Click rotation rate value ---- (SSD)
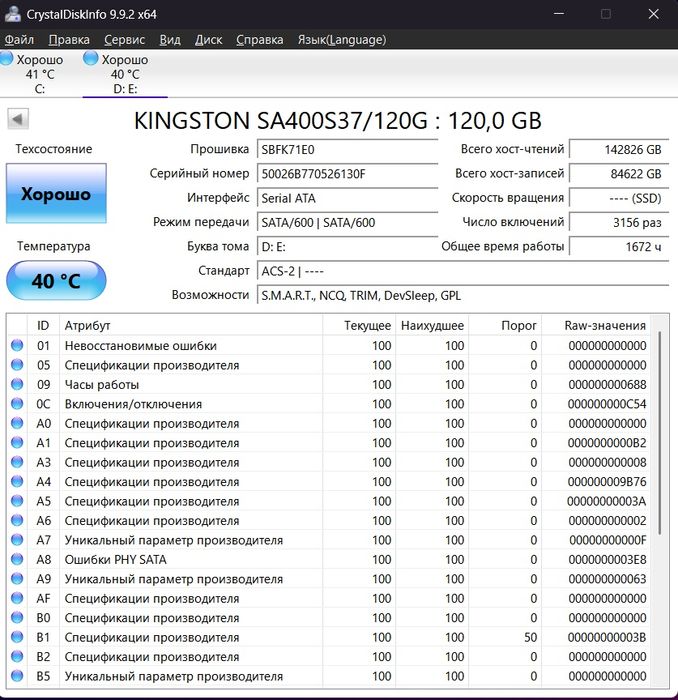The image size is (678, 700). coord(619,198)
